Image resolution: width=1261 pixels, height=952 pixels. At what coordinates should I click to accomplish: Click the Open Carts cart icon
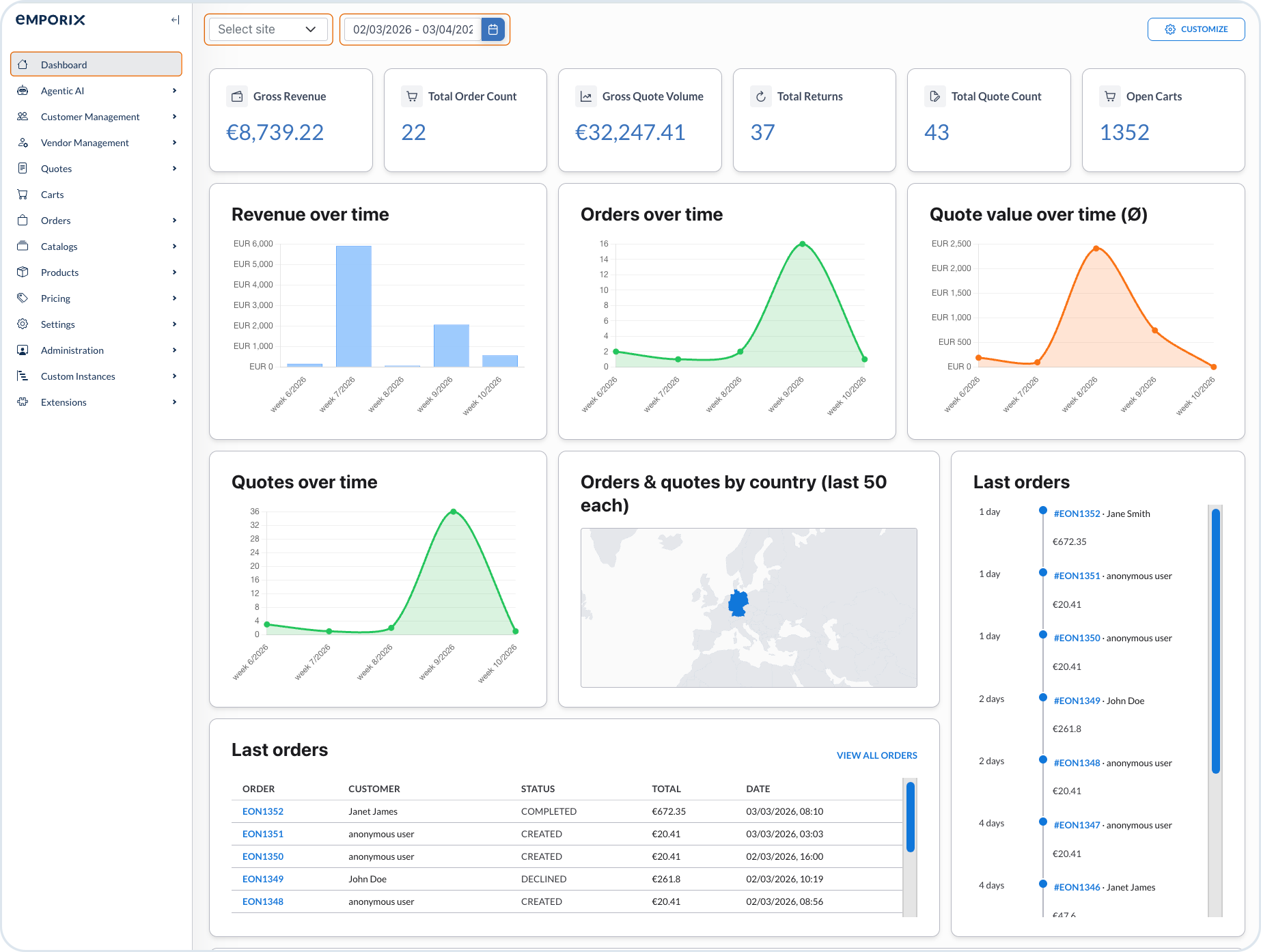(x=1110, y=96)
